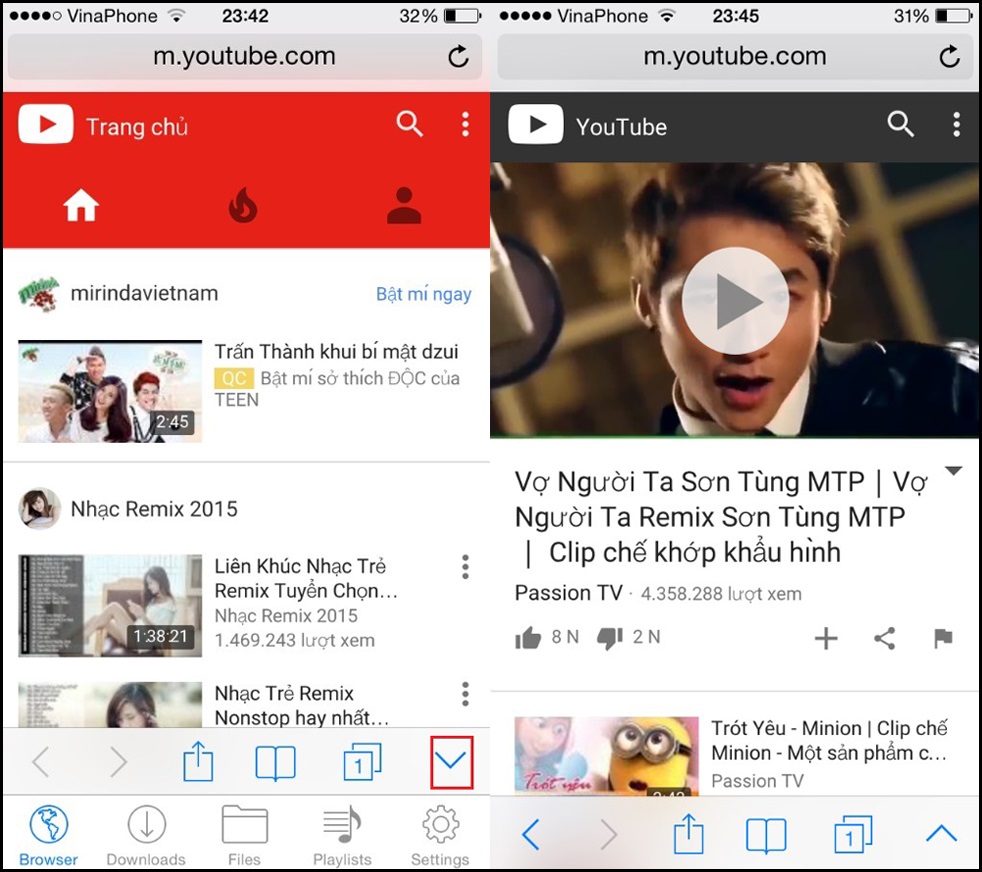This screenshot has height=872, width=982.
Task: Open YouTube search with the magnifier icon
Action: (x=410, y=125)
